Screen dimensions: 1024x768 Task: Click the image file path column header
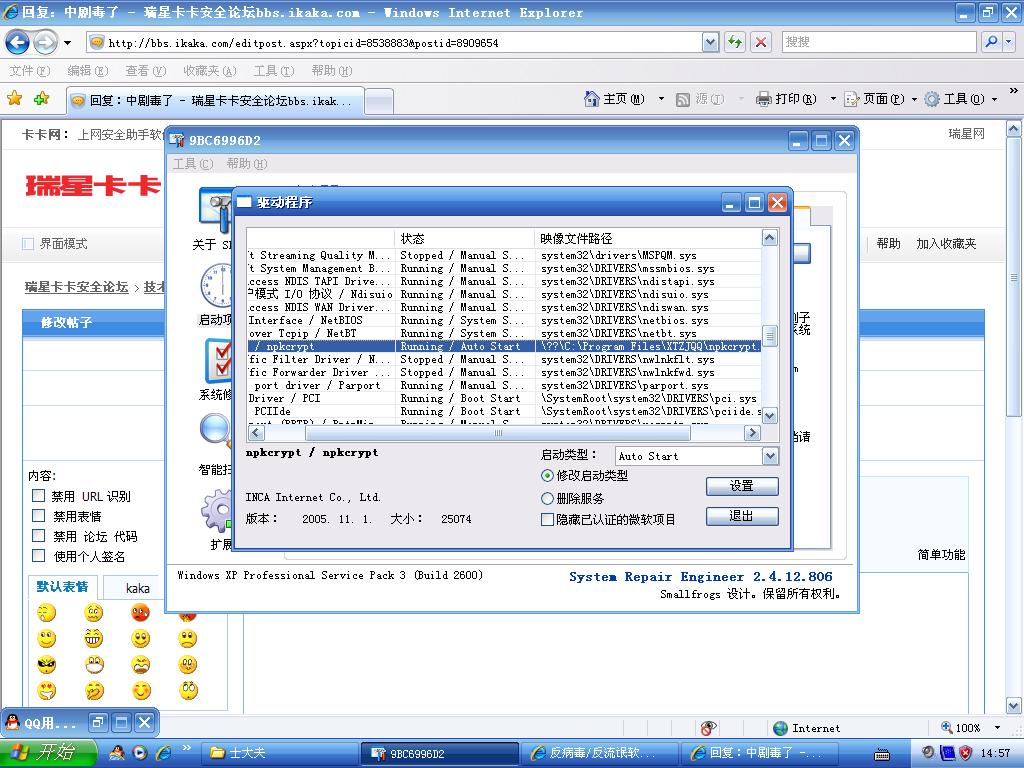pyautogui.click(x=648, y=238)
